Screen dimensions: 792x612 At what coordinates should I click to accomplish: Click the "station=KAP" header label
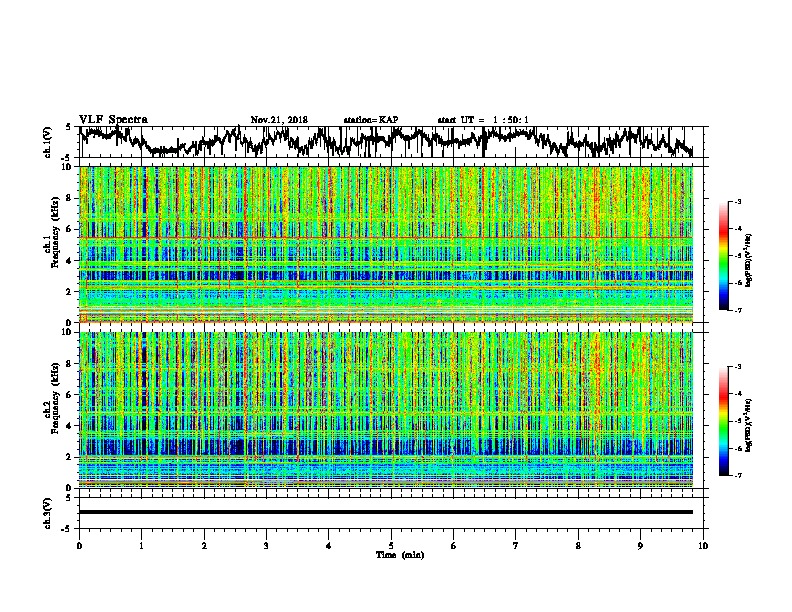371,120
